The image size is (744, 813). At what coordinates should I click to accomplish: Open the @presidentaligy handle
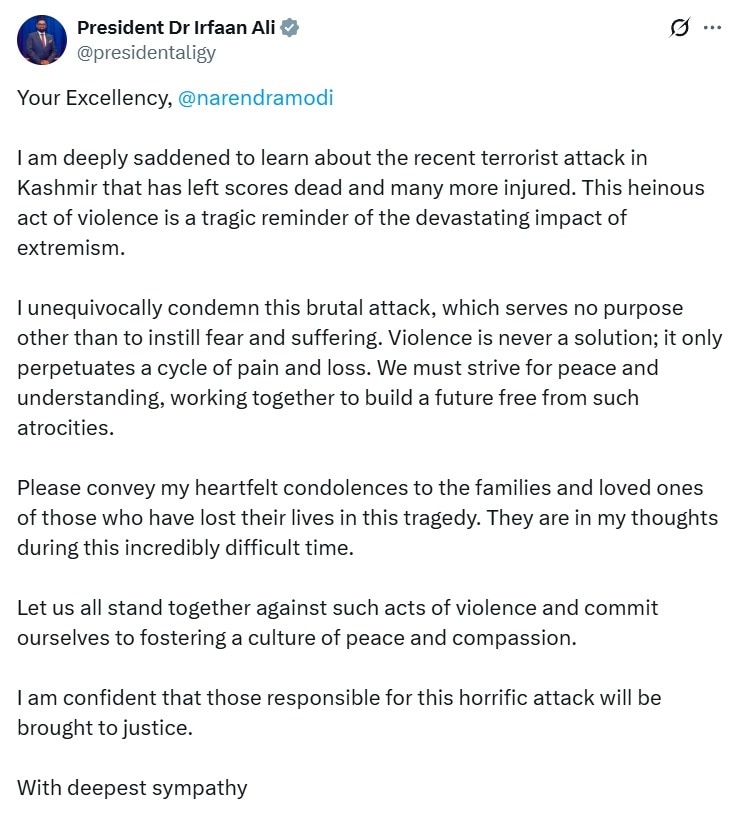(146, 52)
